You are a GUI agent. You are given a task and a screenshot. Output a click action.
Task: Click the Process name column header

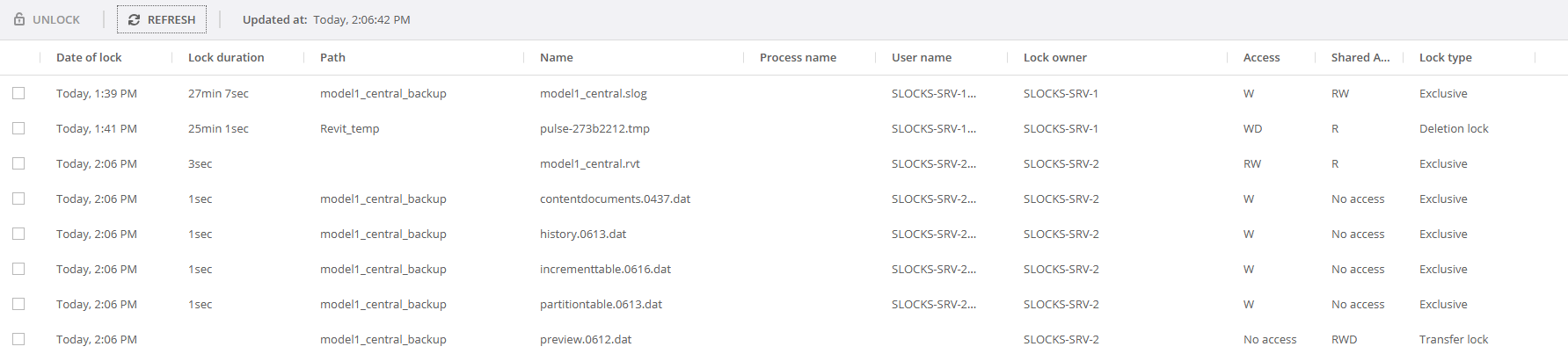tap(798, 58)
